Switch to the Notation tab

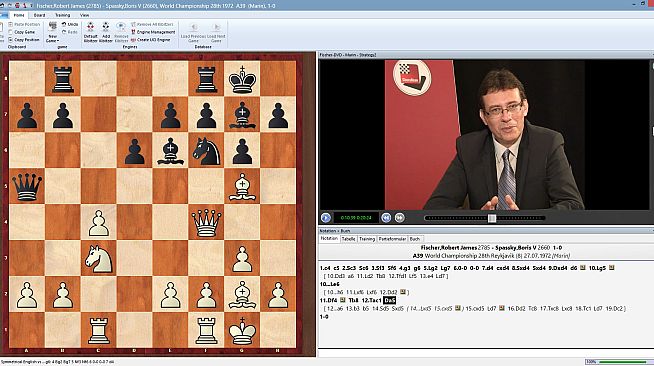[329, 239]
